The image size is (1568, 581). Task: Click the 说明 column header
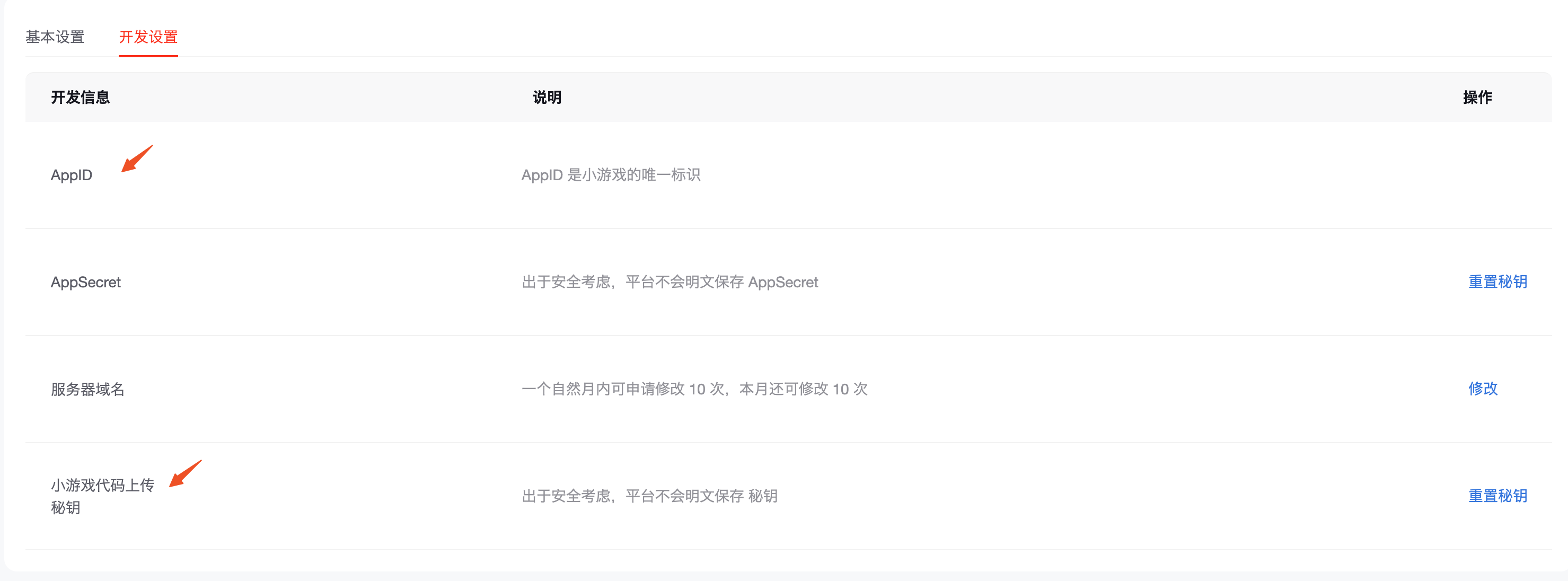546,98
